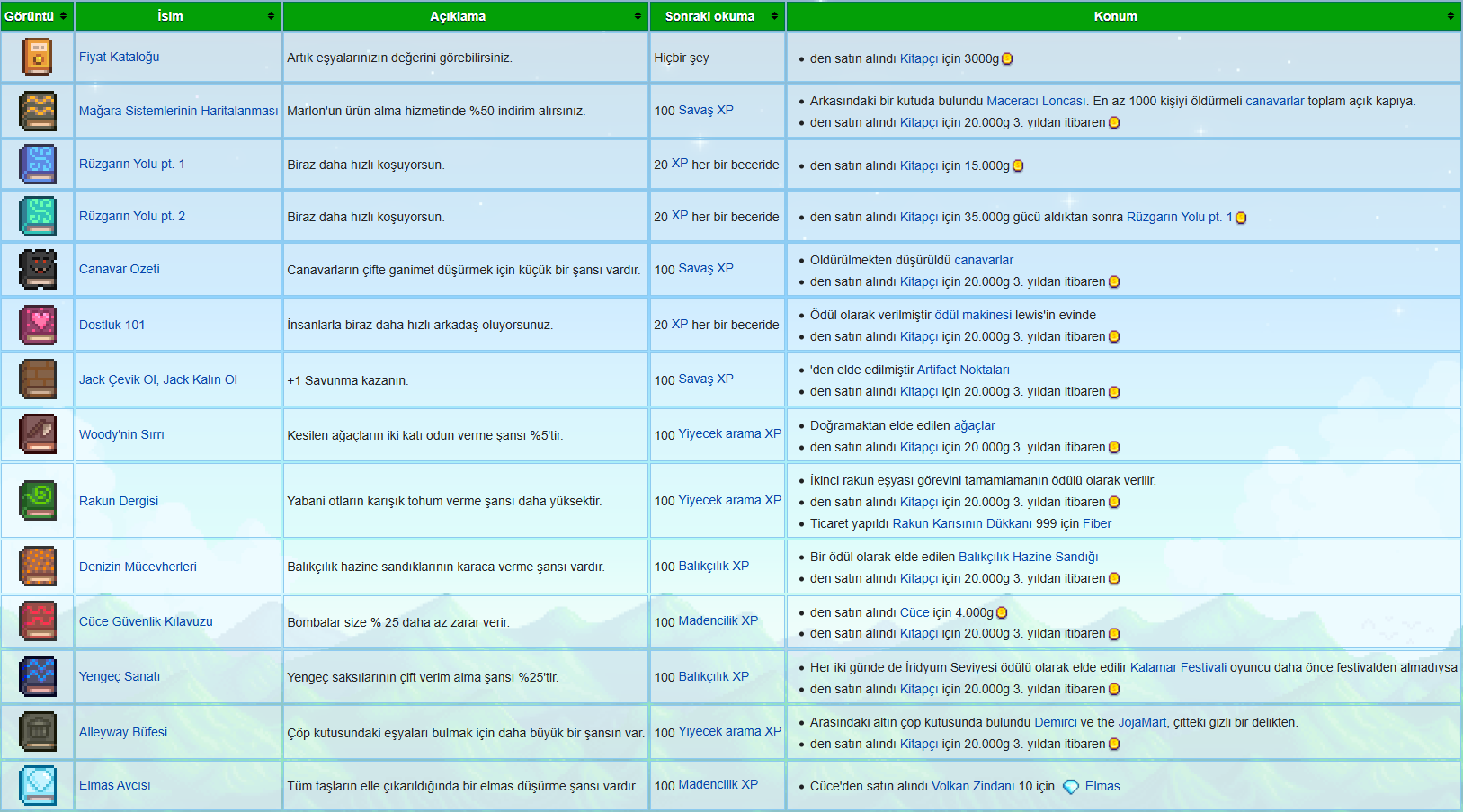Click the red Cüce Güvenlik Kılavuzu book icon
The width and height of the screenshot is (1463, 812).
click(38, 621)
